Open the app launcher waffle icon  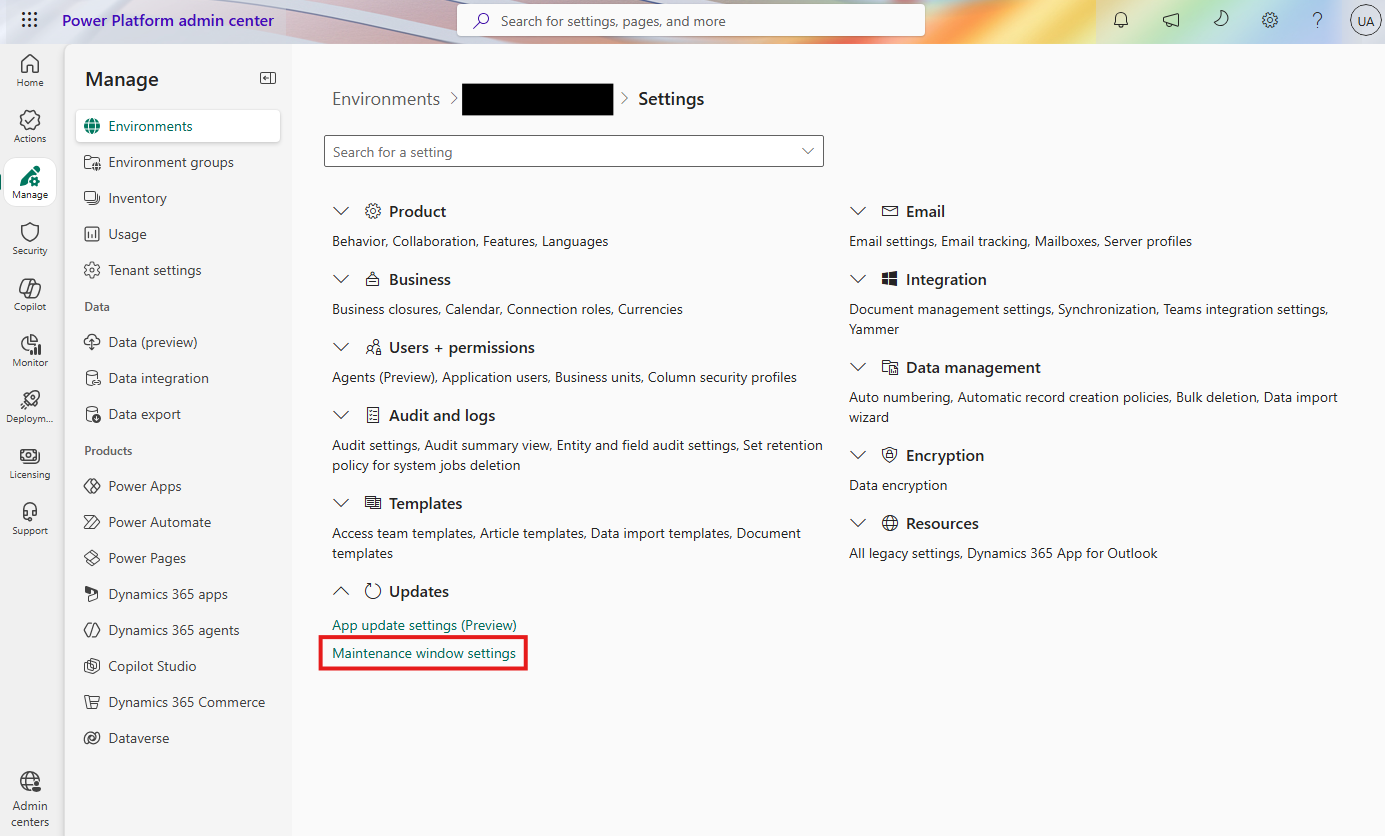tap(29, 21)
